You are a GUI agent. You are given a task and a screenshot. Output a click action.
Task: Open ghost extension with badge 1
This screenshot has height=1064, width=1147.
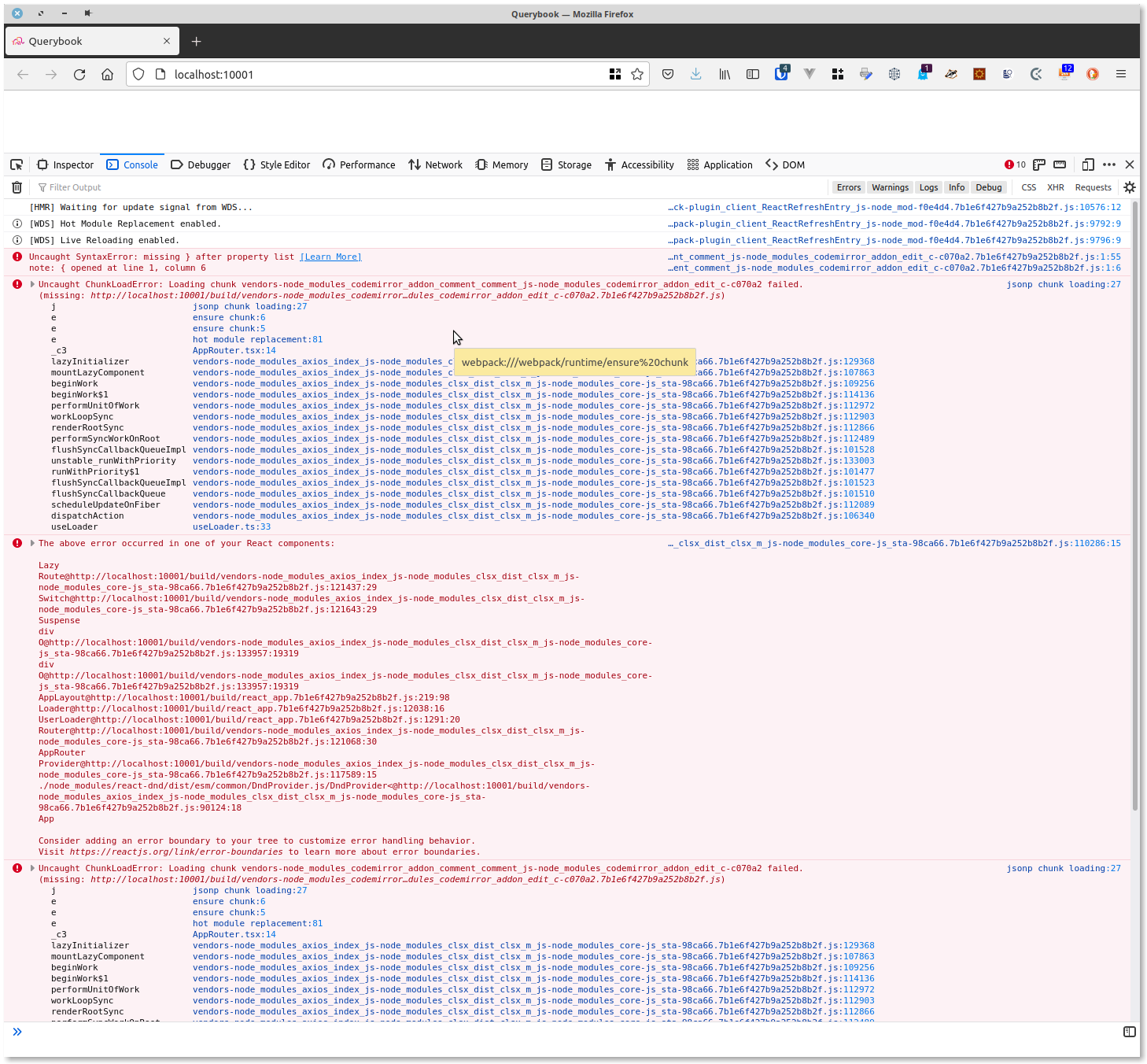coord(923,73)
